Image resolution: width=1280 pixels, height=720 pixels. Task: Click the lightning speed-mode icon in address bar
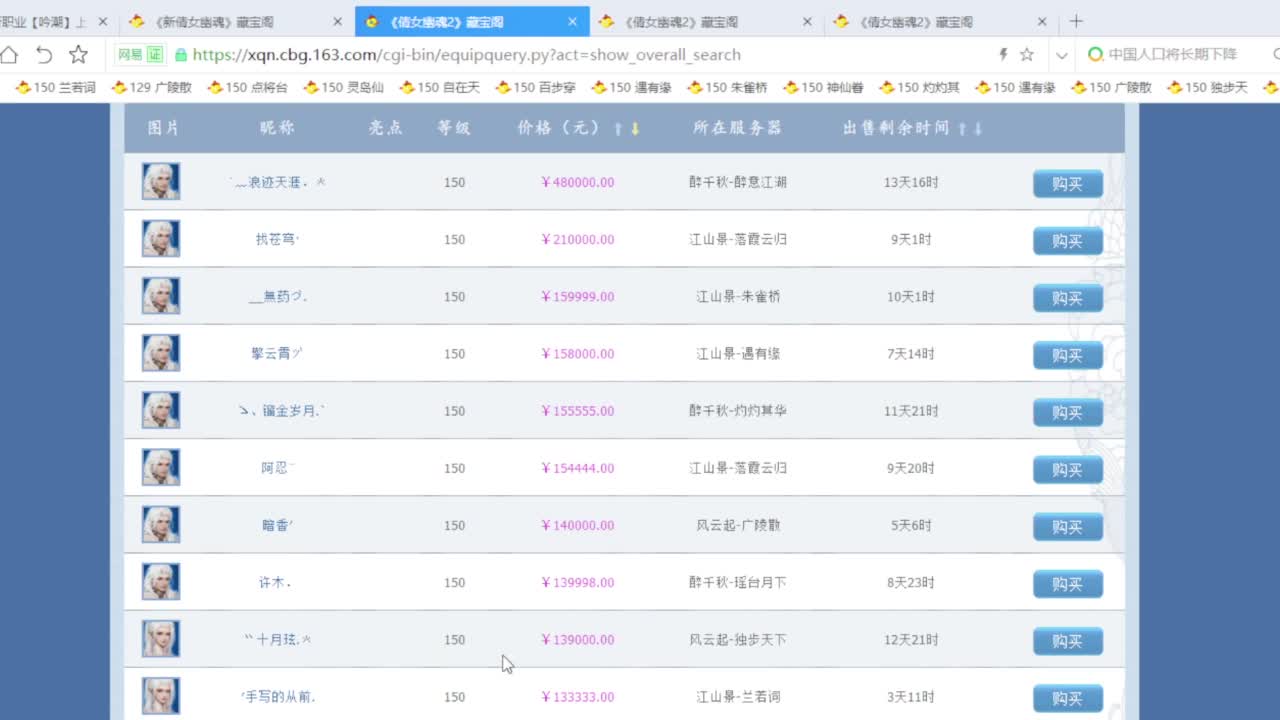point(1003,55)
